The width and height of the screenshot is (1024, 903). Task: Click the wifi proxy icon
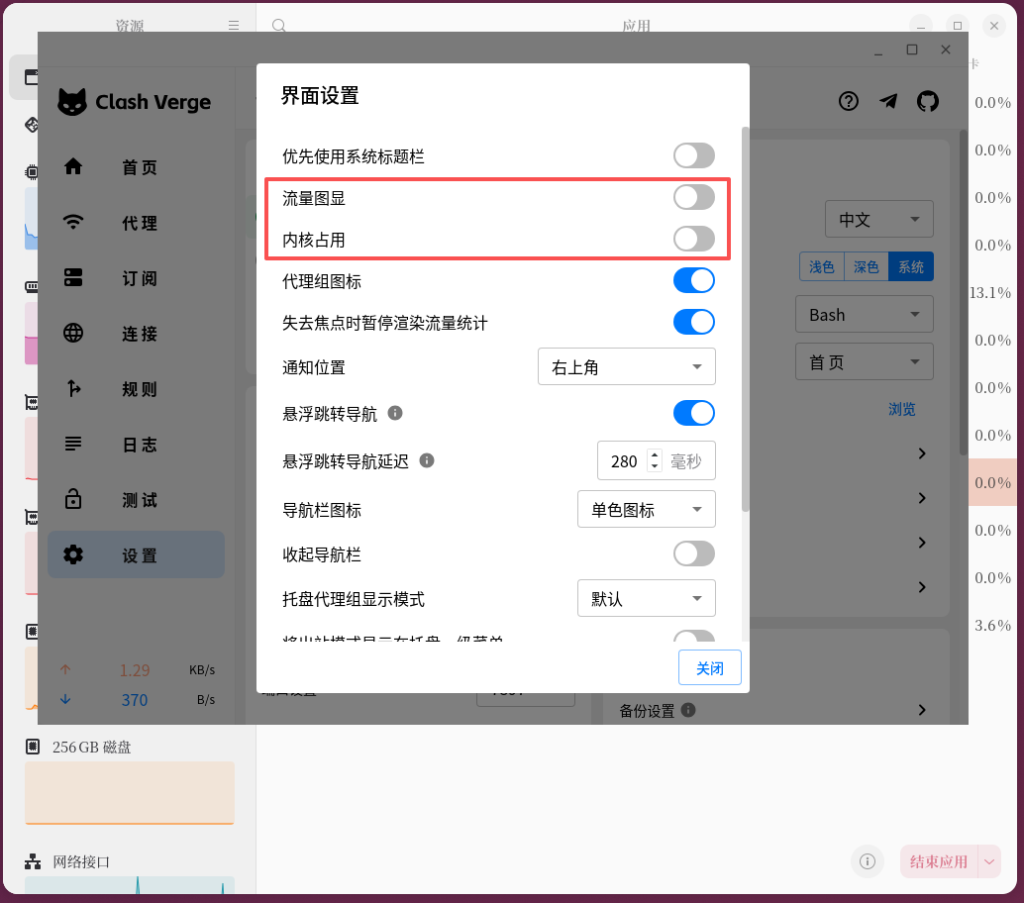pyautogui.click(x=73, y=222)
